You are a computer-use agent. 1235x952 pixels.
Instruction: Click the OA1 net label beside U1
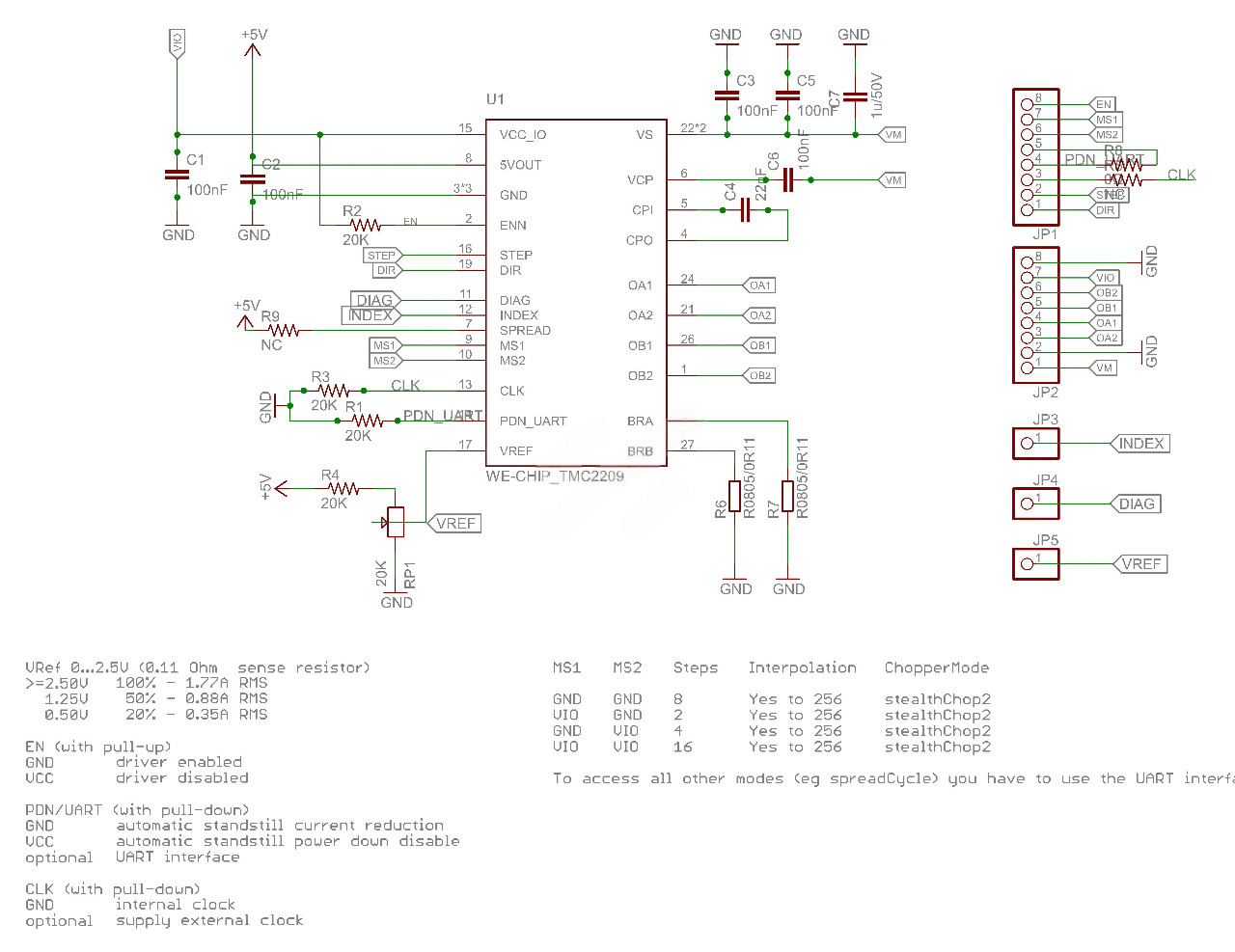pos(759,286)
